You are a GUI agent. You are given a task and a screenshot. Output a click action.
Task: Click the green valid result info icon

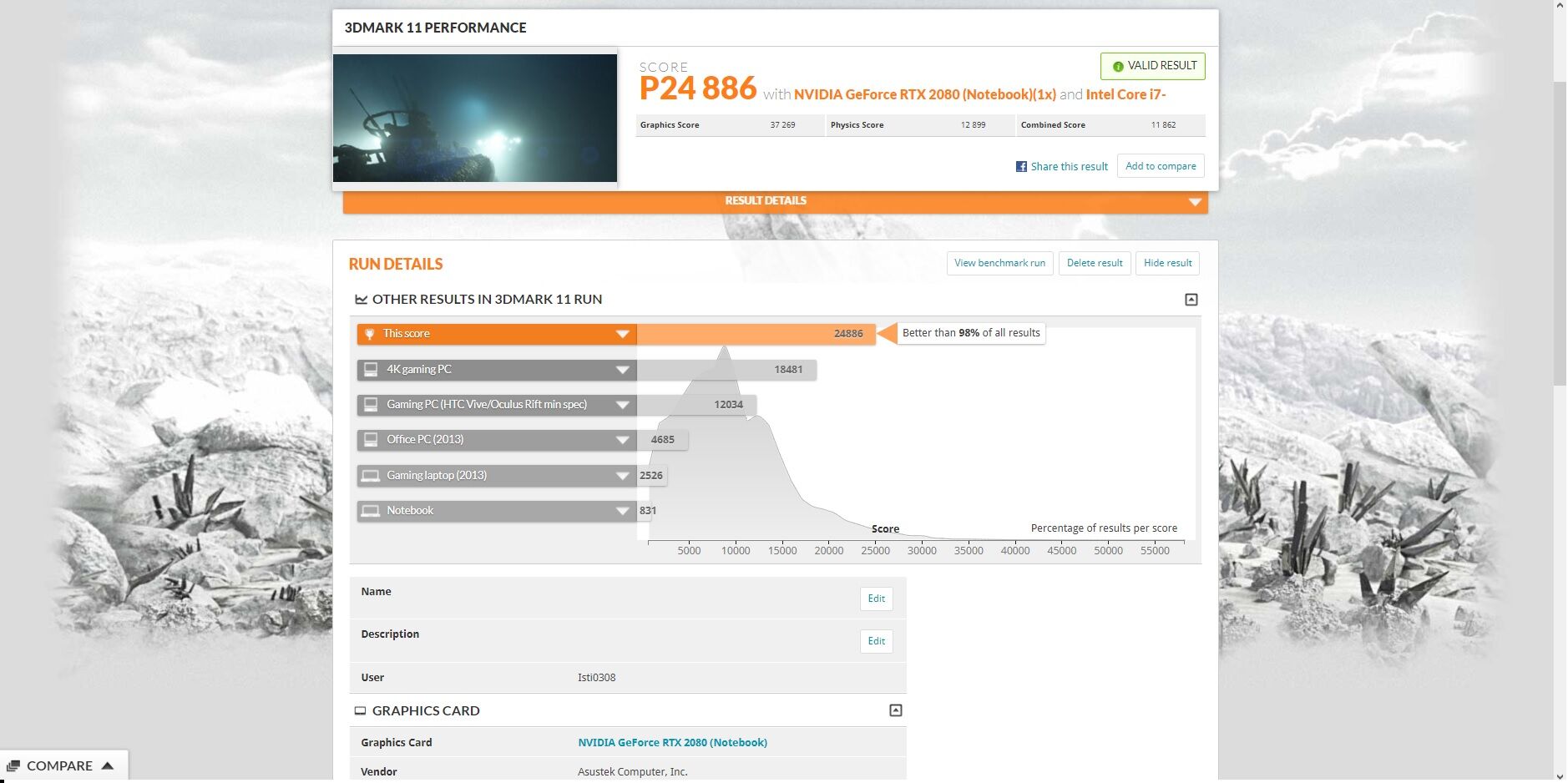click(1118, 67)
